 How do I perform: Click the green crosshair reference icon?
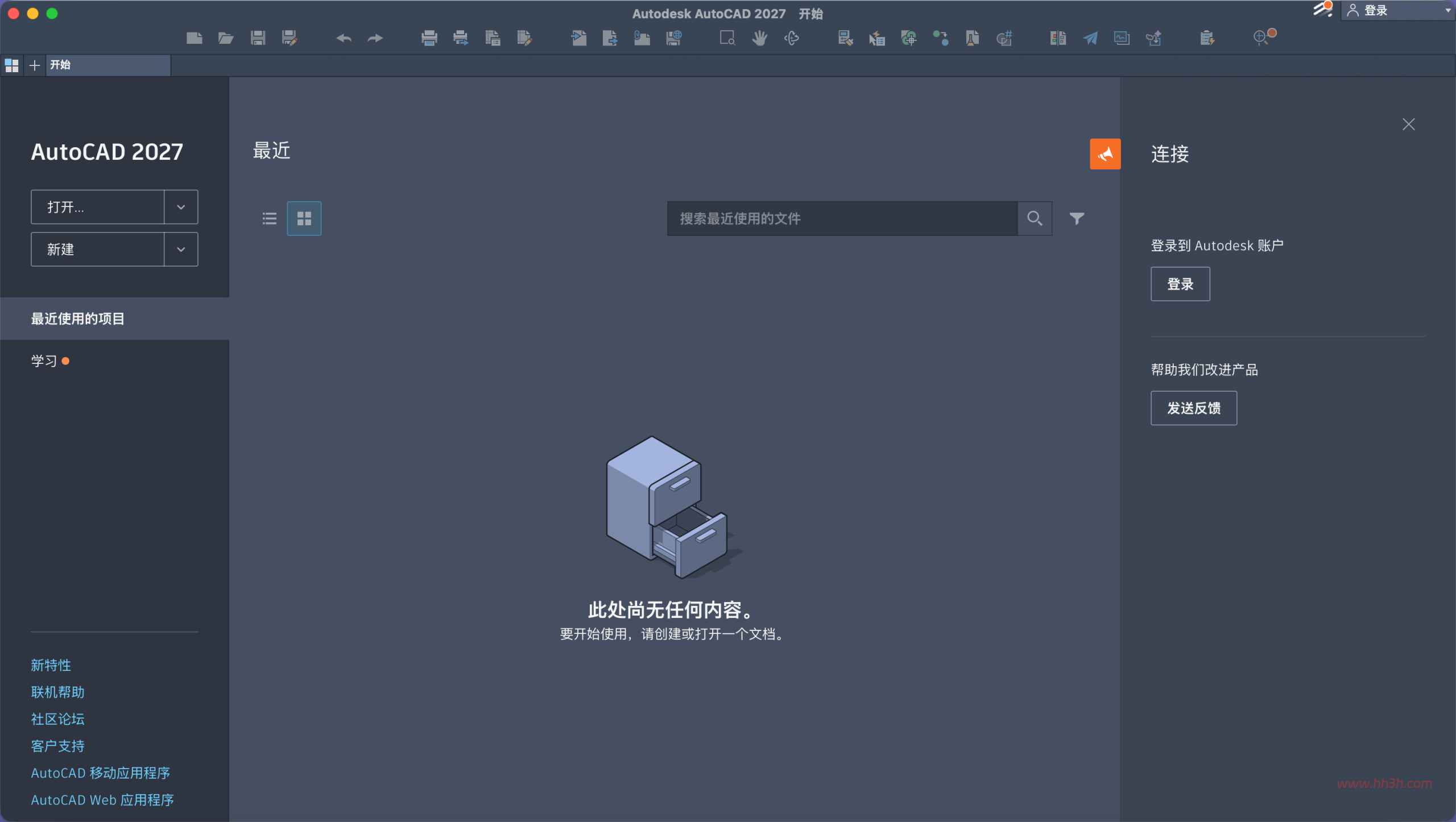click(x=909, y=38)
